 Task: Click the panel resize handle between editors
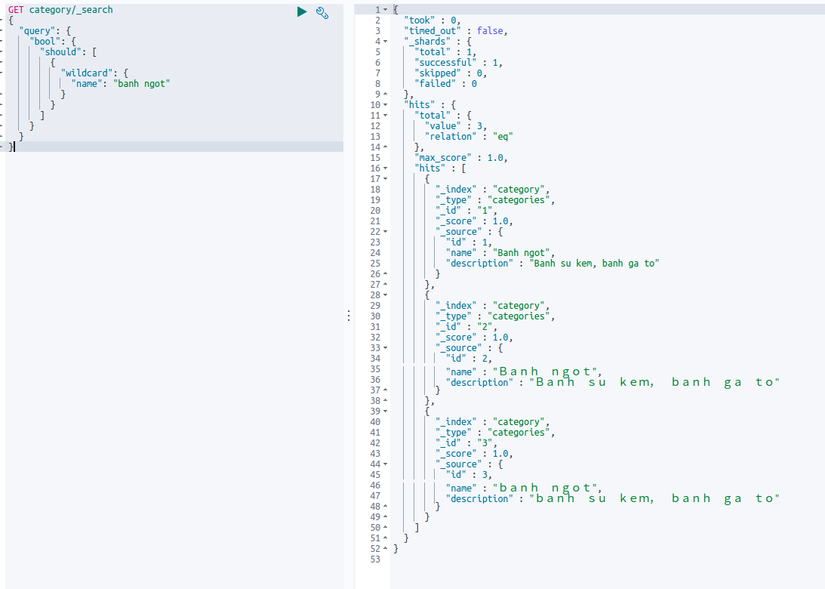348,315
